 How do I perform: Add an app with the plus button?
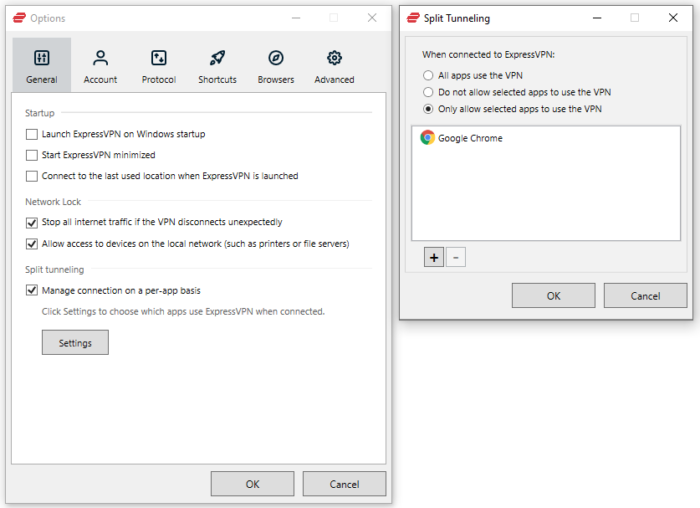tap(433, 257)
